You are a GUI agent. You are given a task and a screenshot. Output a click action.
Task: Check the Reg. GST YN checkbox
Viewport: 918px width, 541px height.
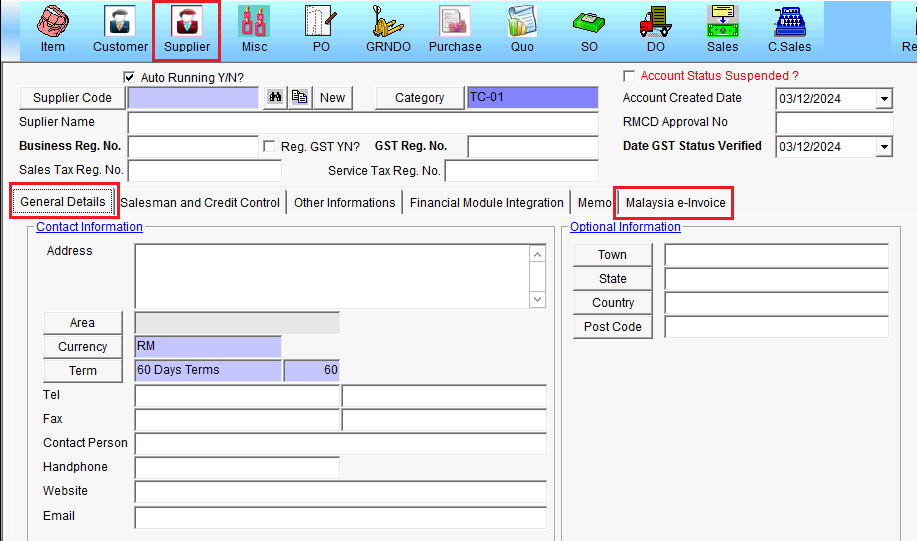(269, 146)
